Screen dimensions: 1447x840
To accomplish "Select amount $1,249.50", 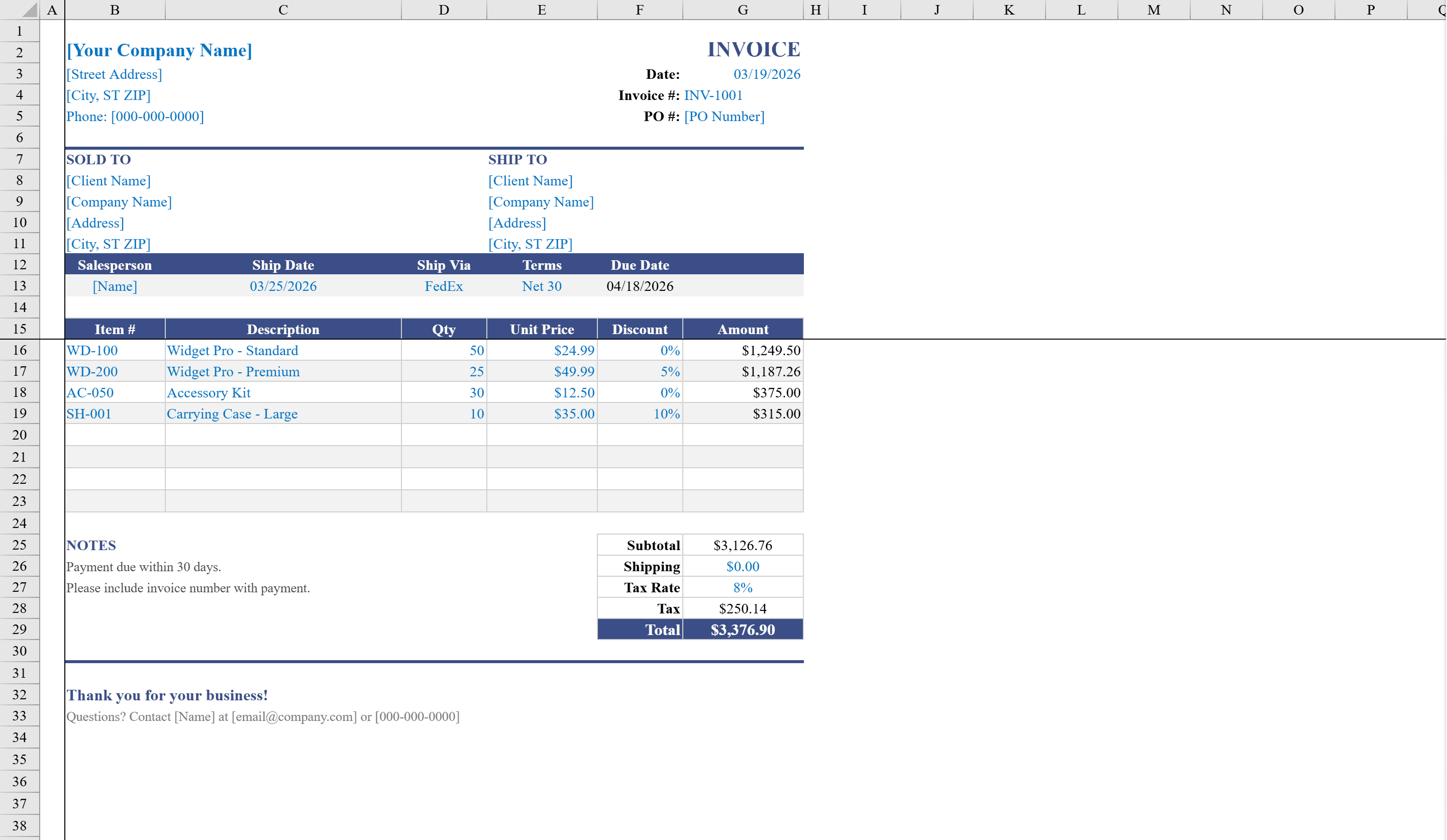I will [743, 350].
